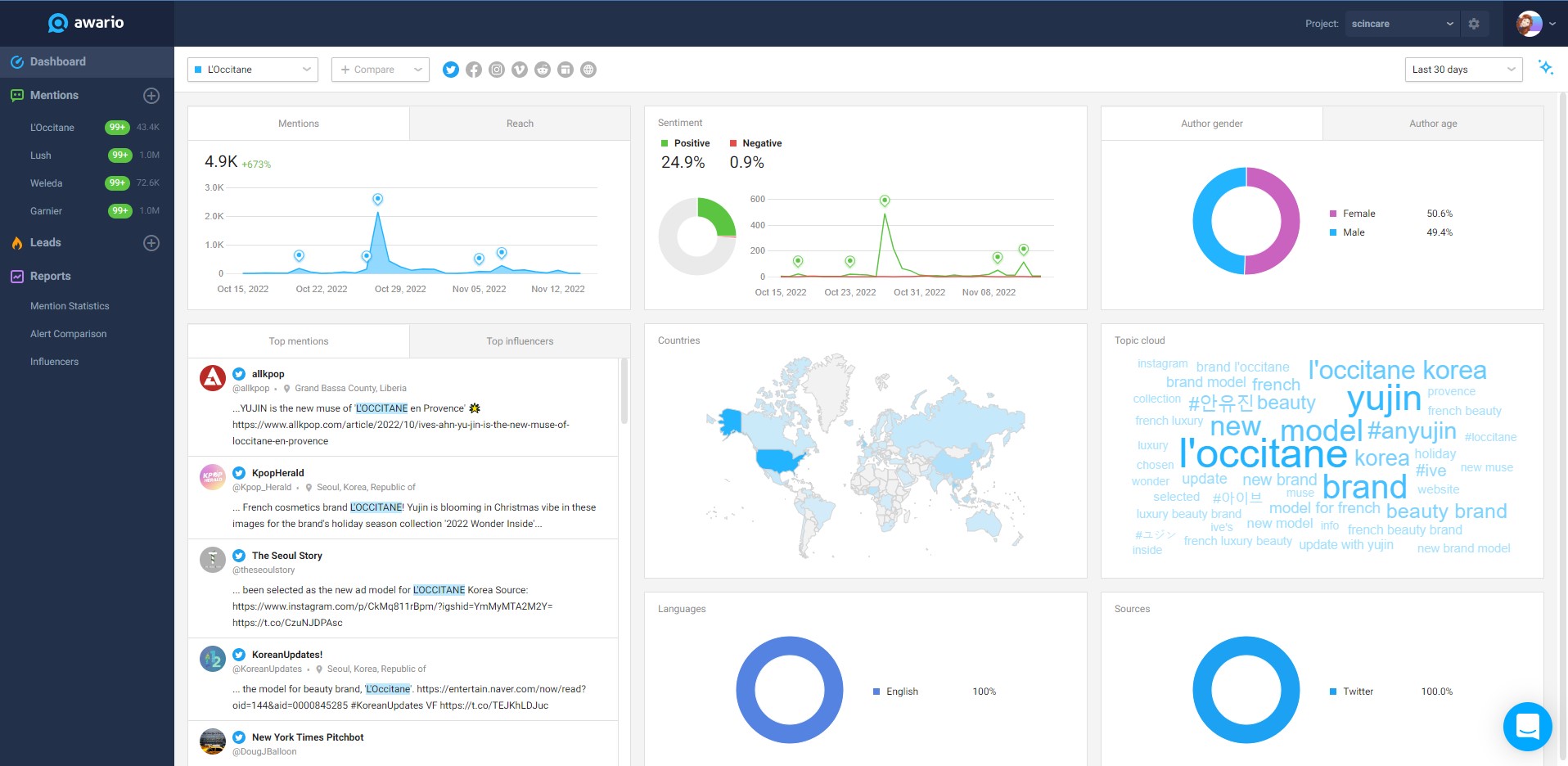Open the L'Occitane alert dropdown
The width and height of the screenshot is (1568, 766).
(x=252, y=70)
